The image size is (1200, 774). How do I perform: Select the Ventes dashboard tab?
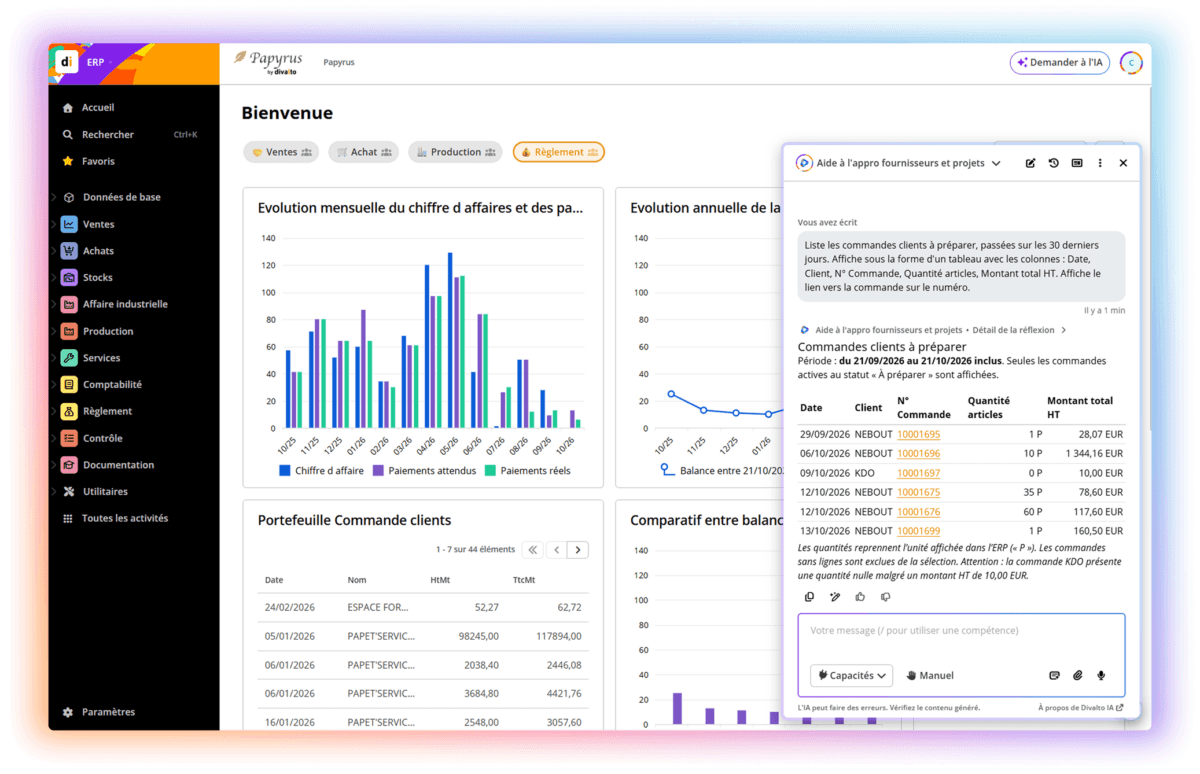coord(281,152)
